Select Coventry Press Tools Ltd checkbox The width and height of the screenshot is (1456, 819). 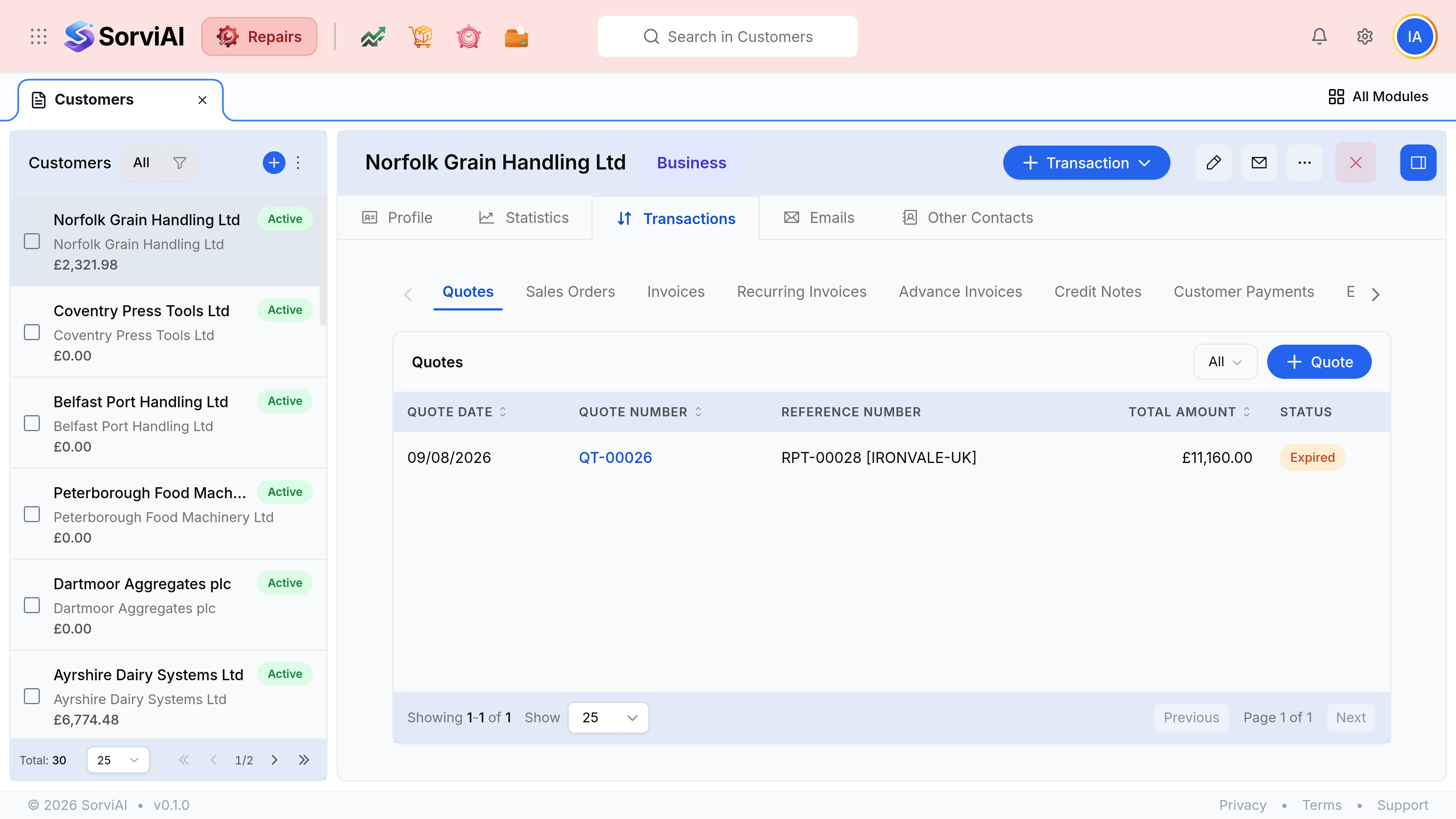point(31,333)
